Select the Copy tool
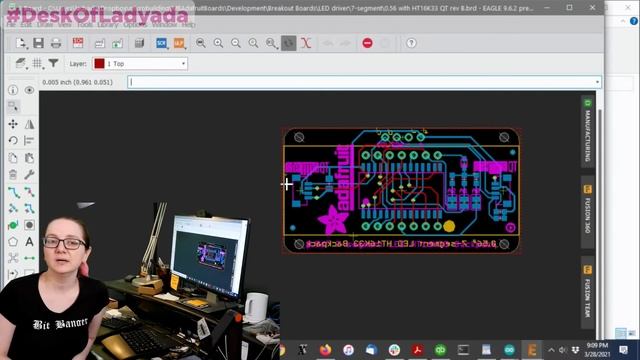The width and height of the screenshot is (640, 360). point(13,158)
